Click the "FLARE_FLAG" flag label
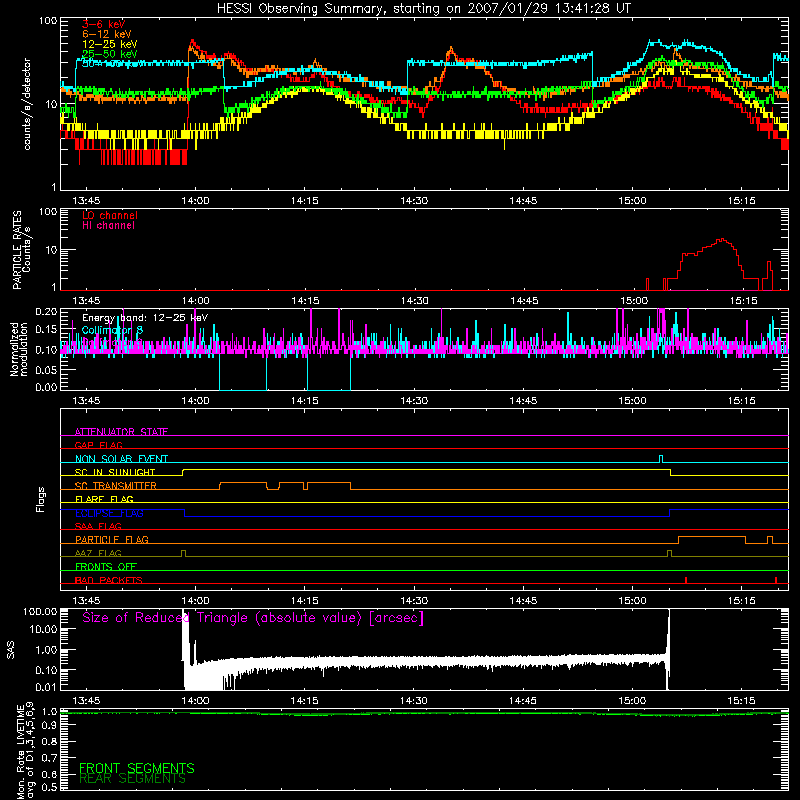The height and width of the screenshot is (800, 800). click(104, 499)
